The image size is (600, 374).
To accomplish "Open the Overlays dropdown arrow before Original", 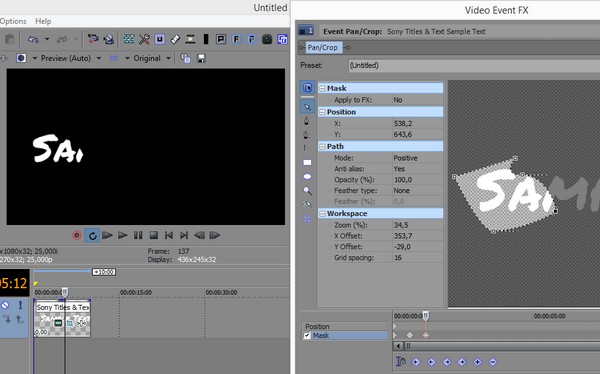I will point(127,58).
